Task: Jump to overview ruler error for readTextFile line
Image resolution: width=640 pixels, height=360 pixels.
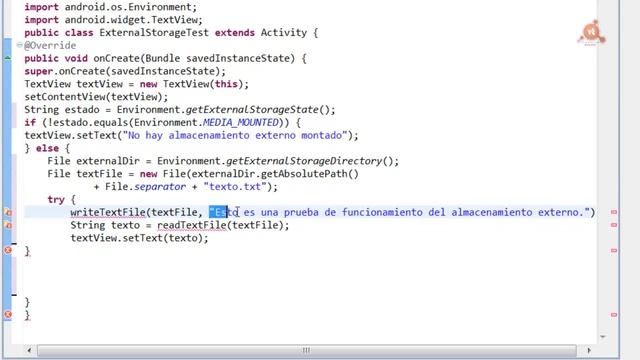Action: tap(614, 225)
